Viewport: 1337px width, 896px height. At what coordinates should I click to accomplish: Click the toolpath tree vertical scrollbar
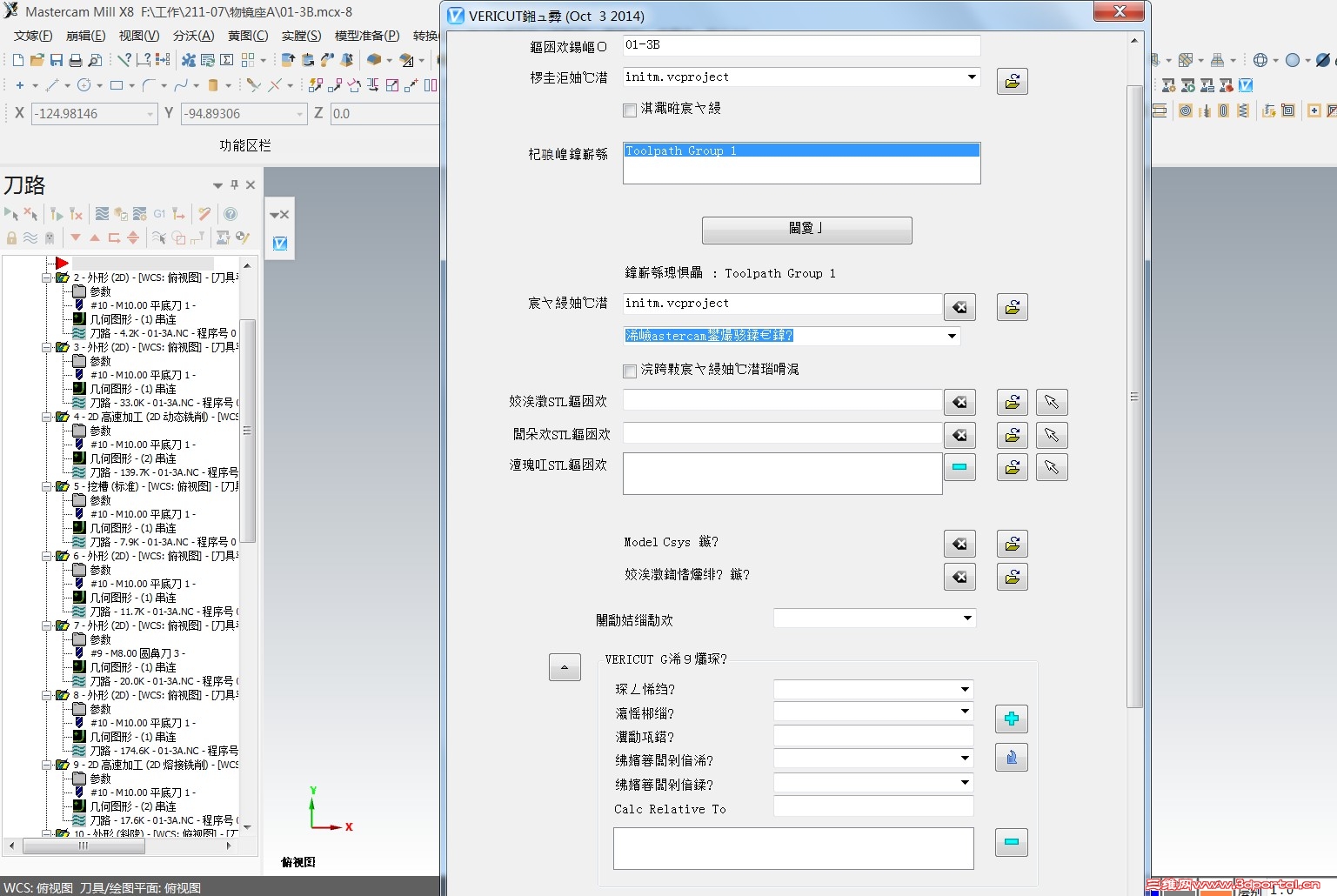click(247, 431)
